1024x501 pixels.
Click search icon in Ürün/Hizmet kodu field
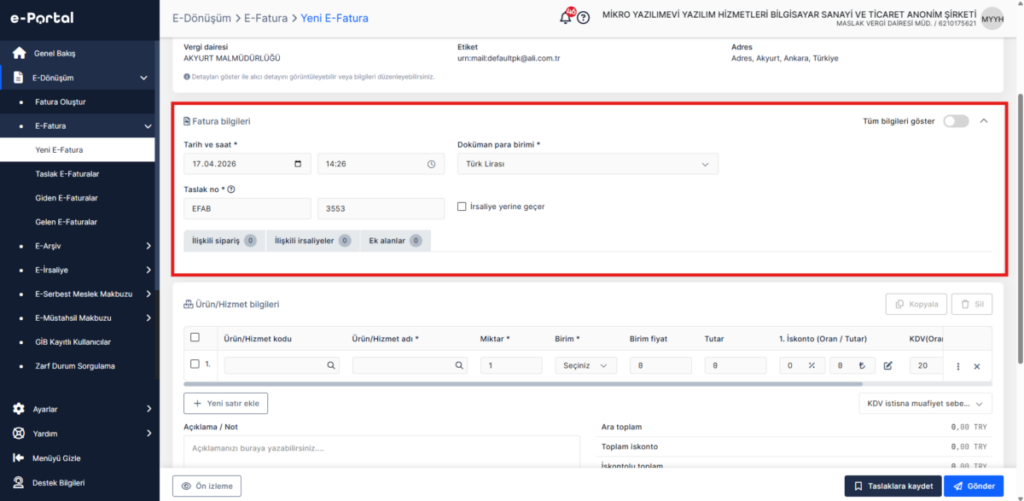(x=331, y=366)
